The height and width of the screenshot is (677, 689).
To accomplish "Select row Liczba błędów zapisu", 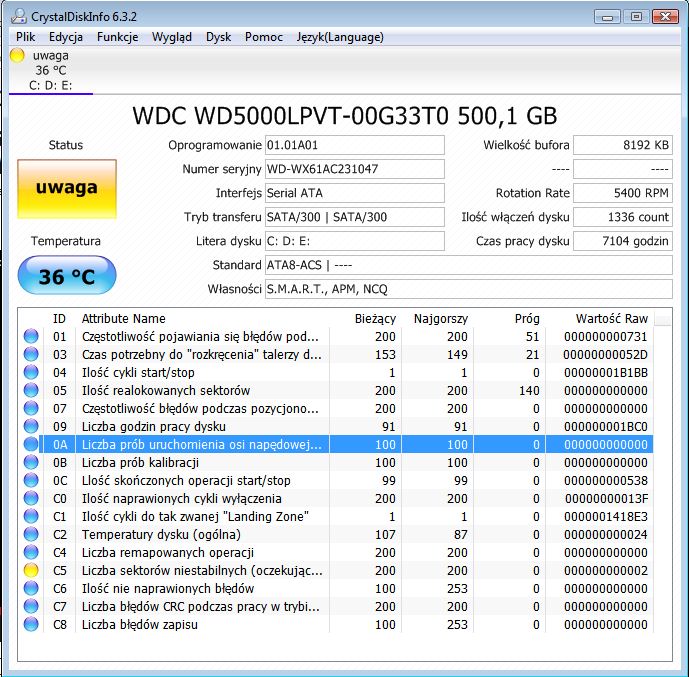I will point(337,624).
